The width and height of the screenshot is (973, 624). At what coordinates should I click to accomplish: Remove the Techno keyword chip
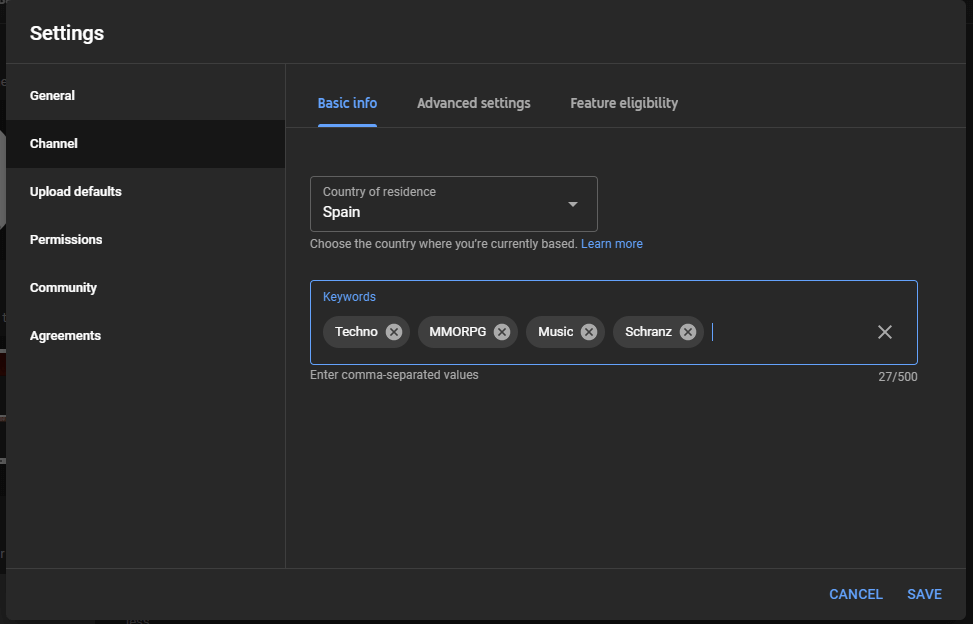click(x=394, y=332)
